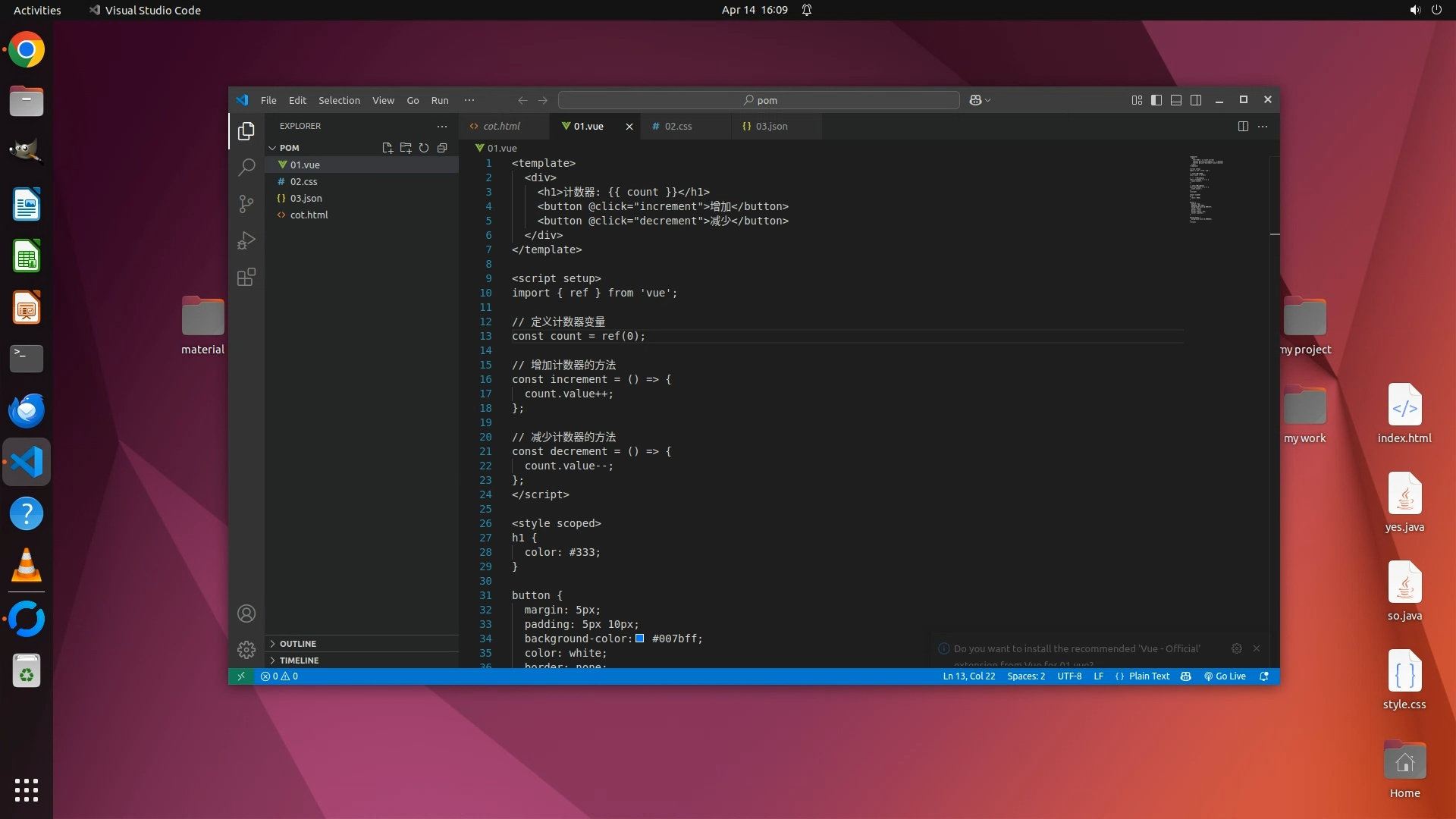Toggle the secondary side bar
Screen dimensions: 1456x819
click(1196, 100)
